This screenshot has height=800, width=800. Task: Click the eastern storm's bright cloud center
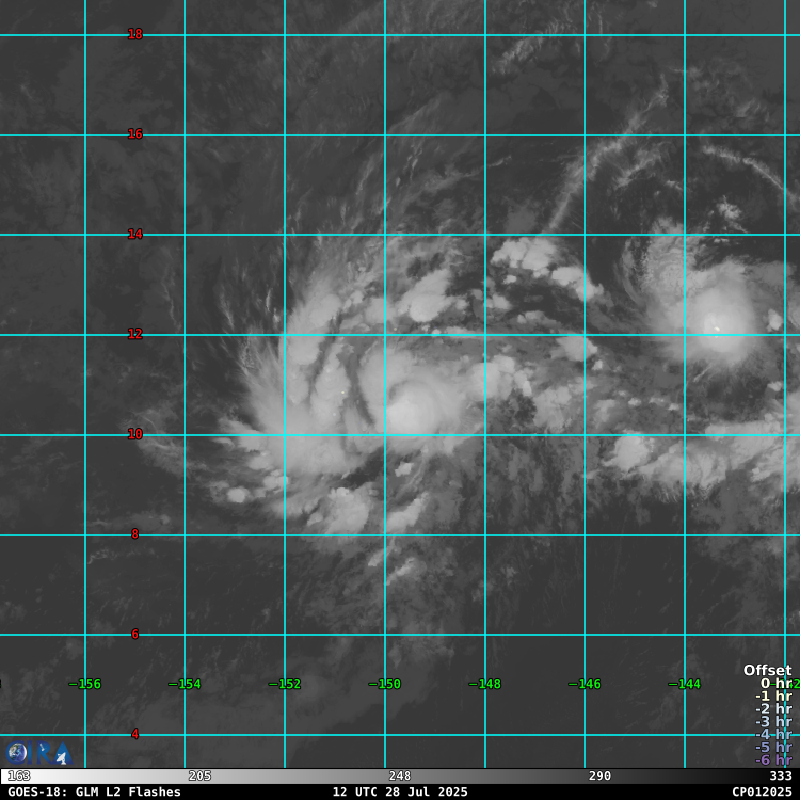[x=714, y=322]
